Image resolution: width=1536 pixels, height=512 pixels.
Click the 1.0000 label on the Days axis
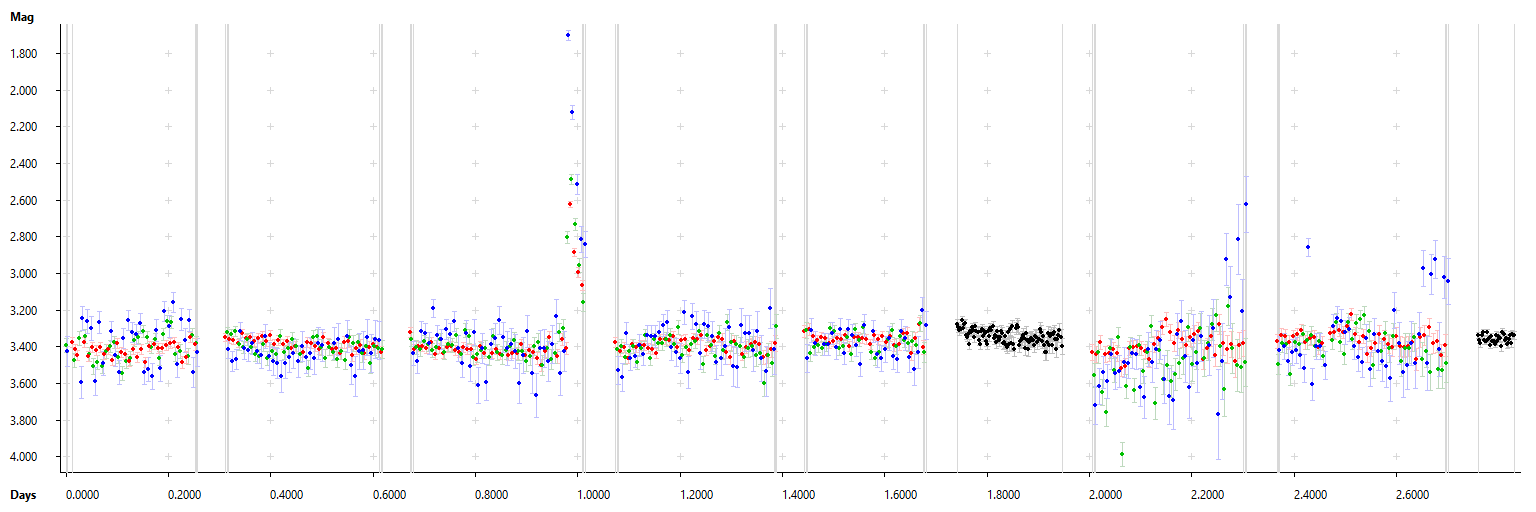[x=594, y=495]
